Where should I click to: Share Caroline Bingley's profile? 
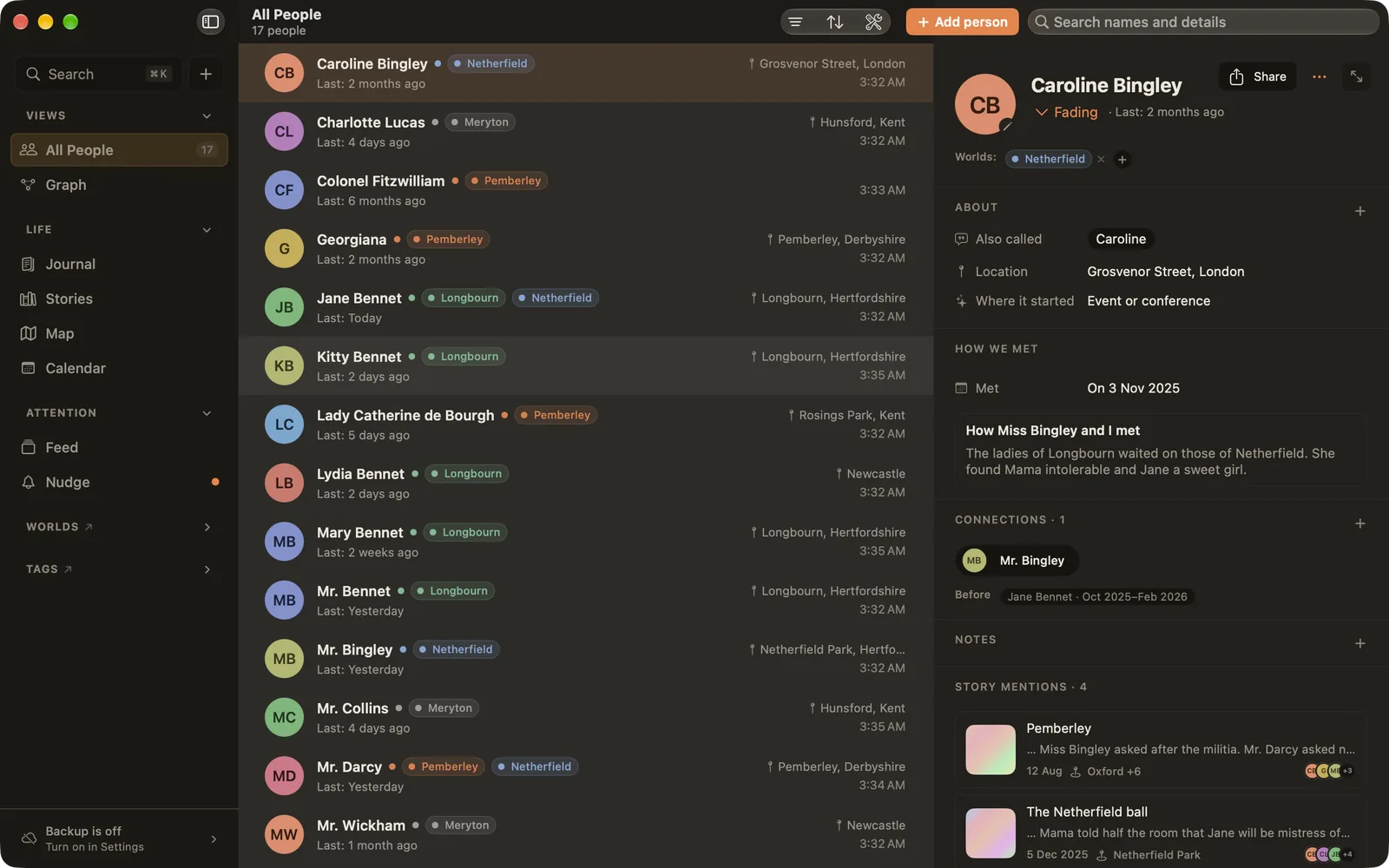[1257, 76]
